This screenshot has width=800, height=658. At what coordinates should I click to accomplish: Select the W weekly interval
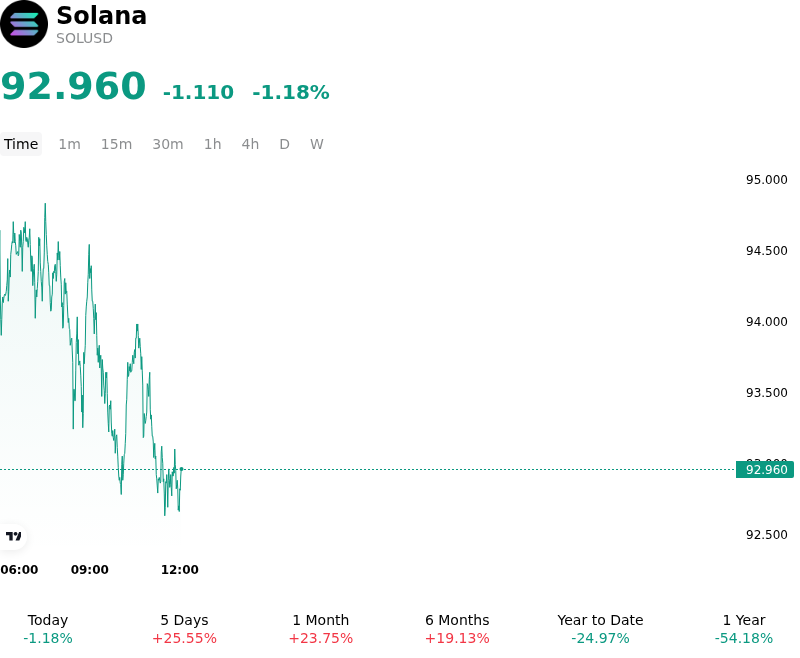click(316, 144)
